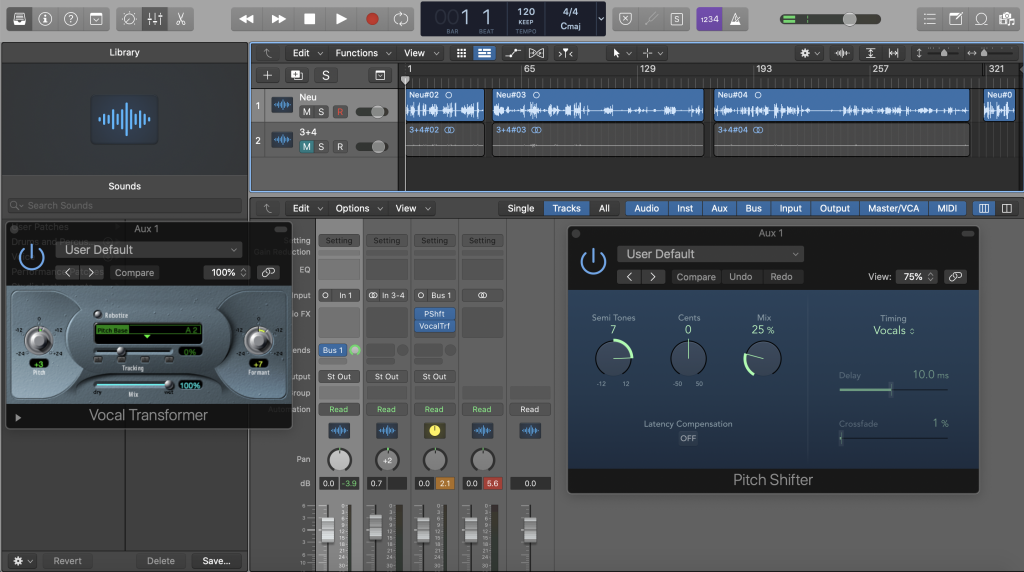This screenshot has width=1024, height=572.
Task: Click Compare in Pitch Shifter
Action: [696, 277]
